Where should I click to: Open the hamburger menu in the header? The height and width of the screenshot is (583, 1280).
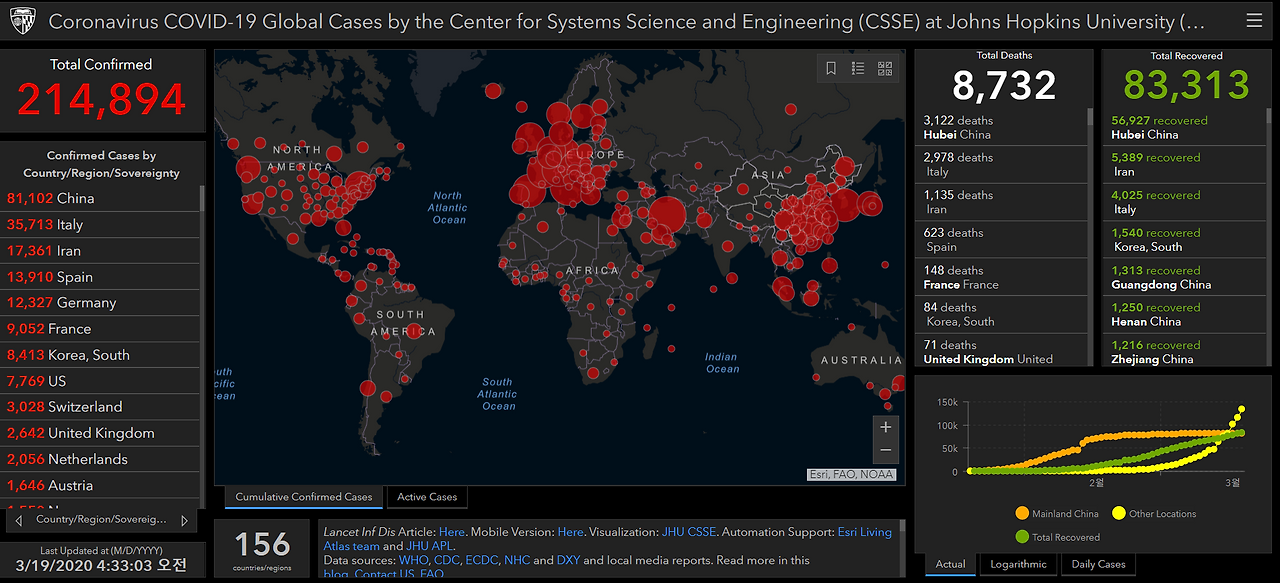pyautogui.click(x=1254, y=20)
